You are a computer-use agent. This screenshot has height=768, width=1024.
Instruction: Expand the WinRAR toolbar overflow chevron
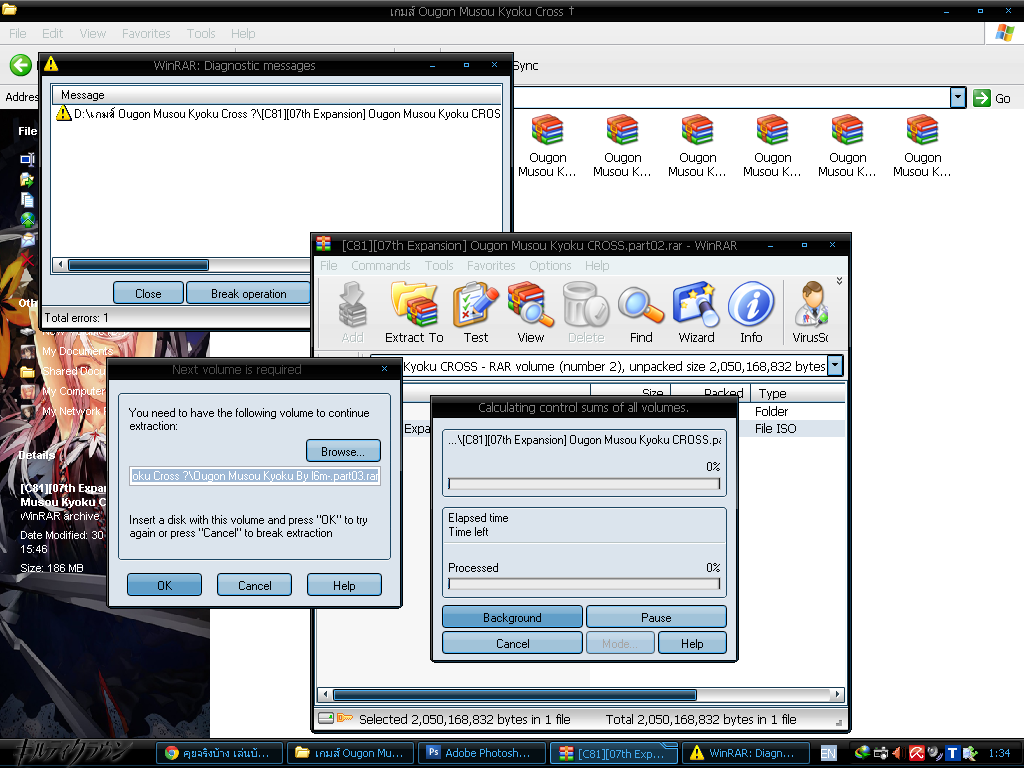coord(839,281)
